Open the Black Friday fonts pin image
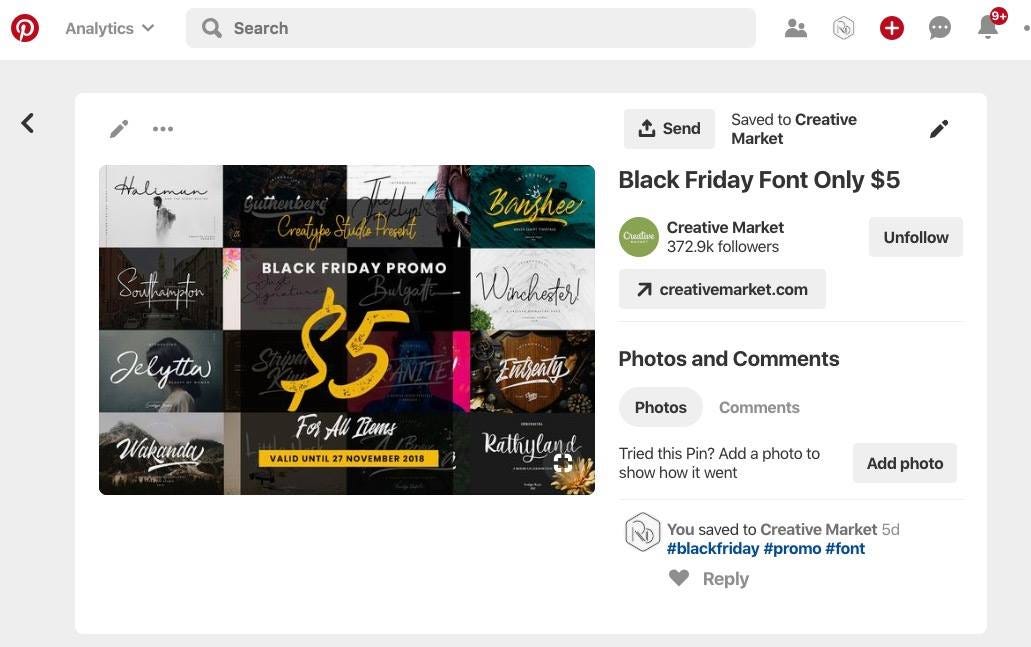The image size is (1031, 647). (347, 329)
